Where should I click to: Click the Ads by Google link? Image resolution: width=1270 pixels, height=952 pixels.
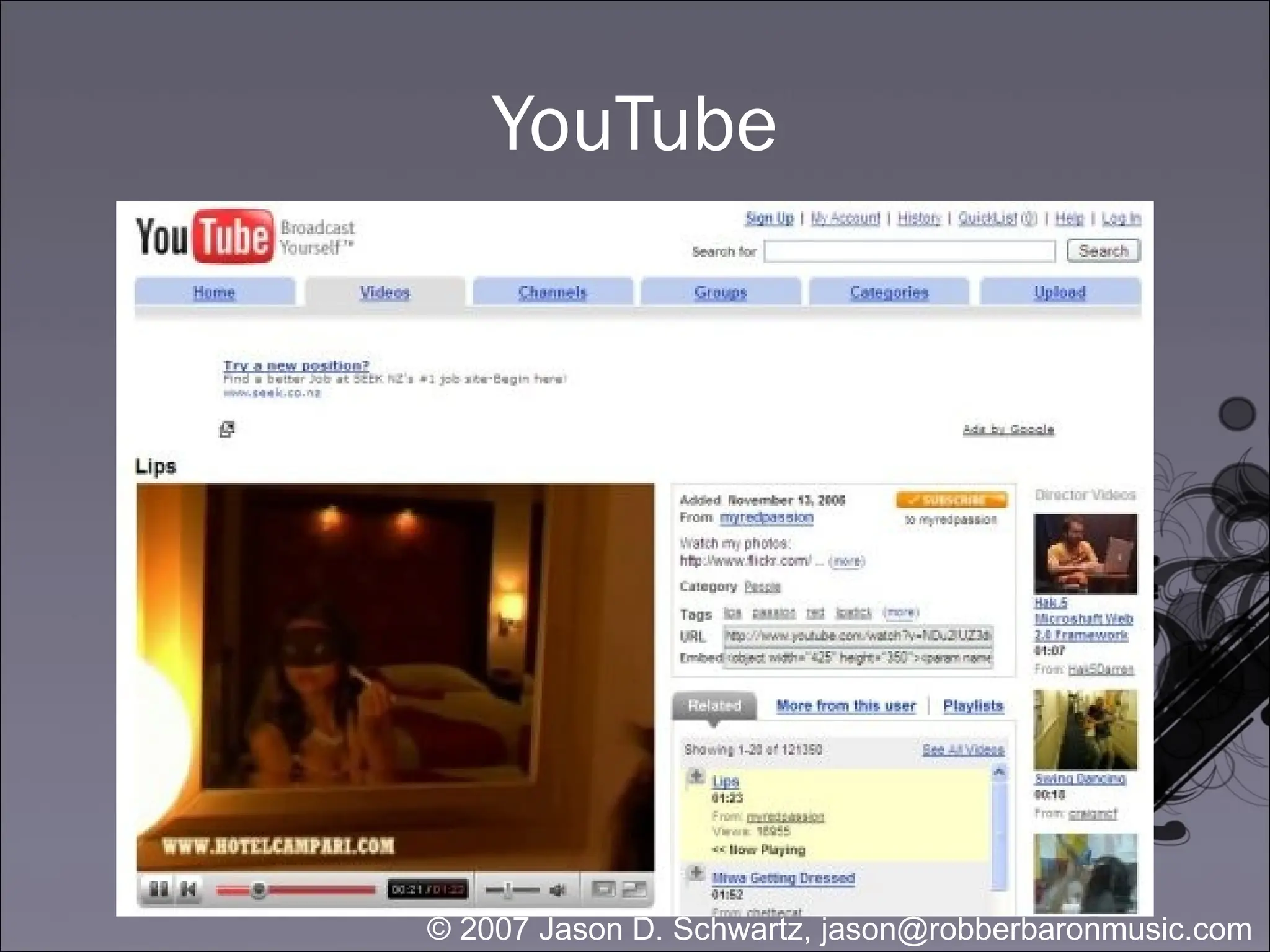pyautogui.click(x=1008, y=429)
